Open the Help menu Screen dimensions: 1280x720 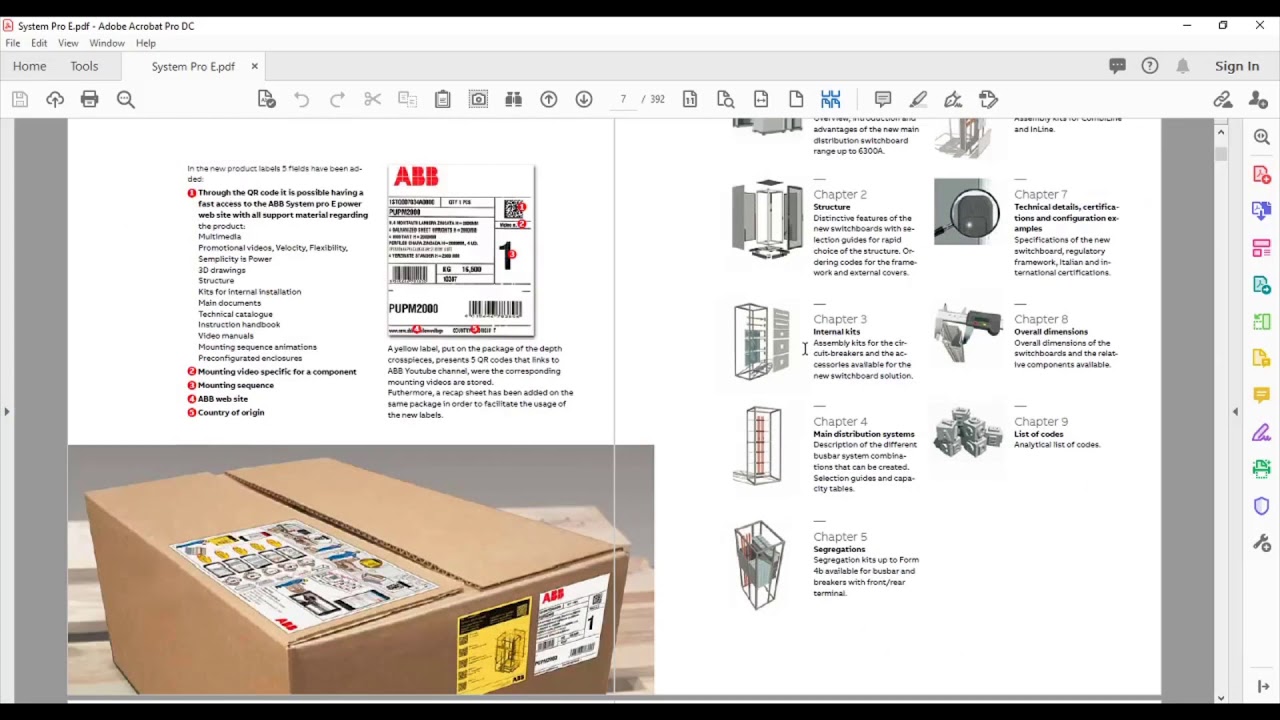tap(146, 44)
